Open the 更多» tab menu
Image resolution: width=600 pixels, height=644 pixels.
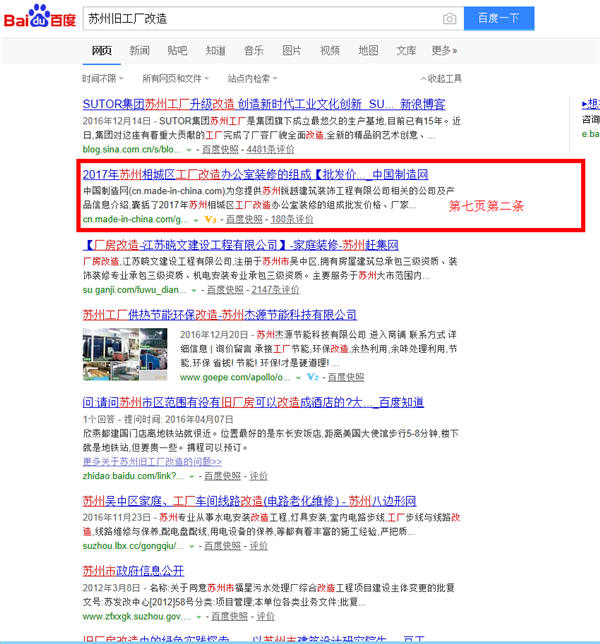444,51
